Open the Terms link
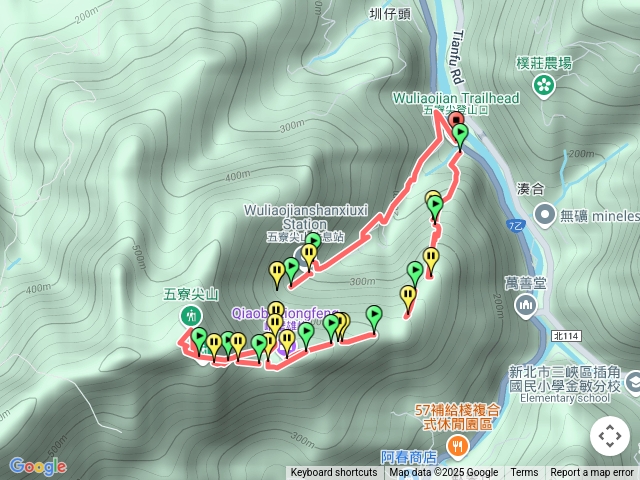This screenshot has width=640, height=480. click(x=524, y=473)
